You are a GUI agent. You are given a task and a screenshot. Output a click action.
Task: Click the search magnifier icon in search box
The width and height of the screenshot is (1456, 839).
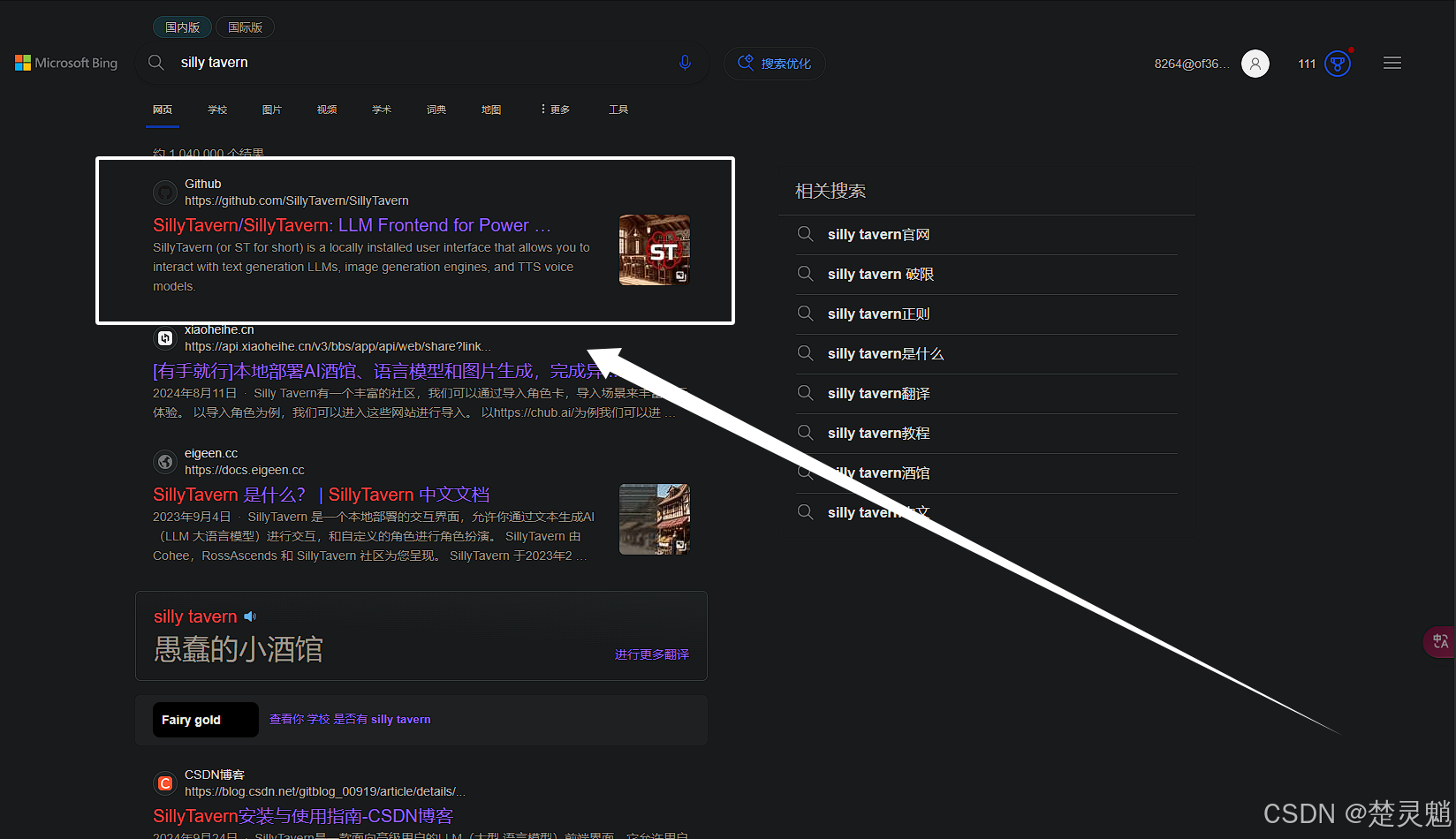(x=156, y=63)
